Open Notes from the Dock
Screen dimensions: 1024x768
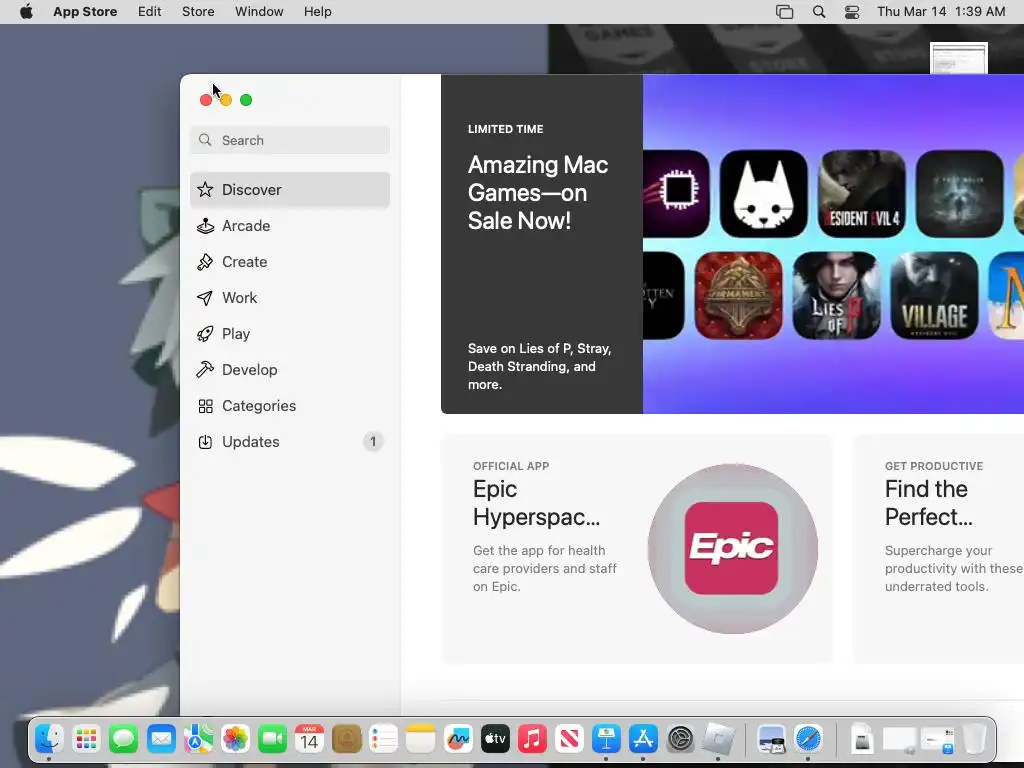(421, 739)
